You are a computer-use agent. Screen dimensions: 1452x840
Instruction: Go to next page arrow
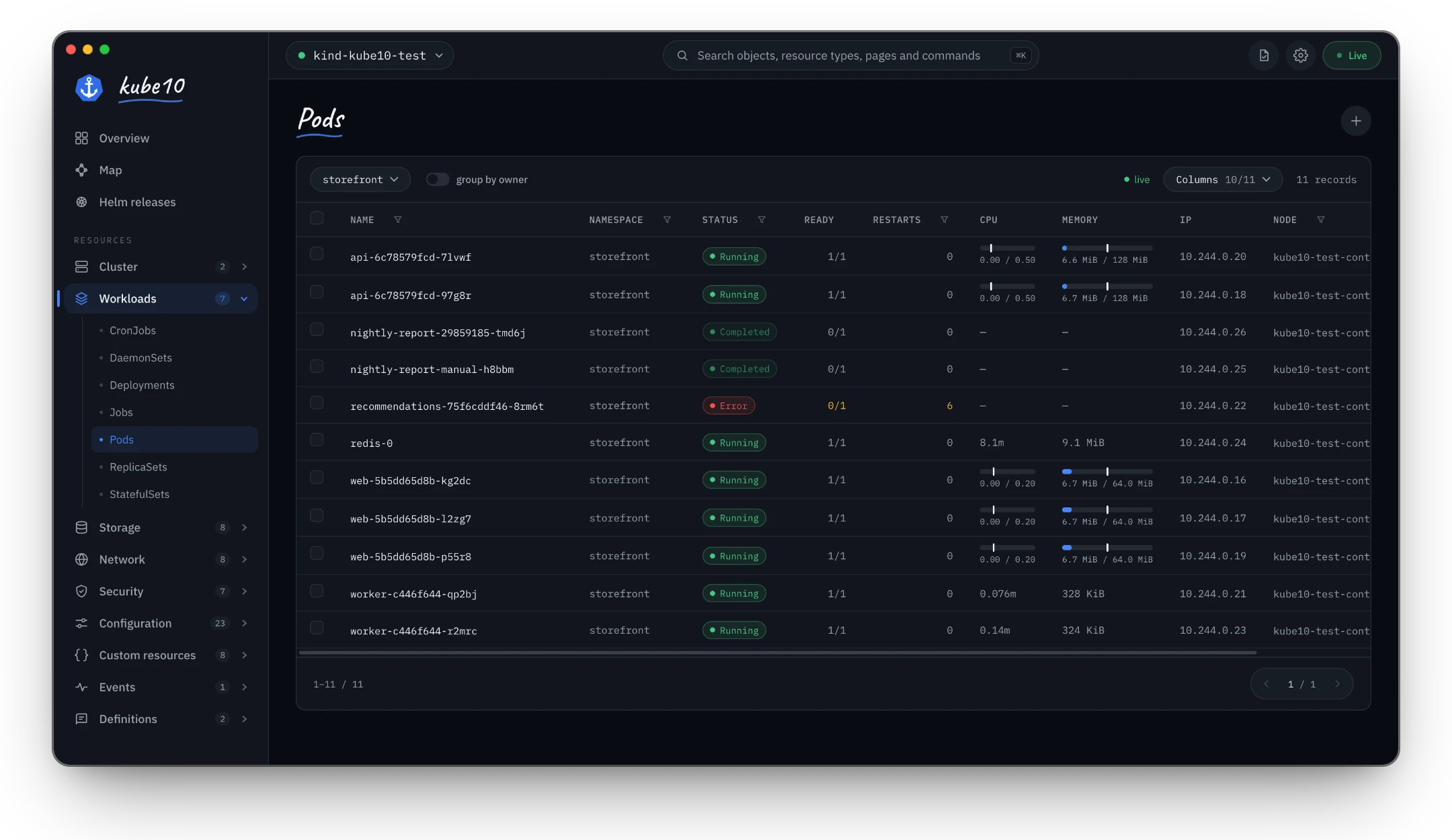(x=1338, y=684)
